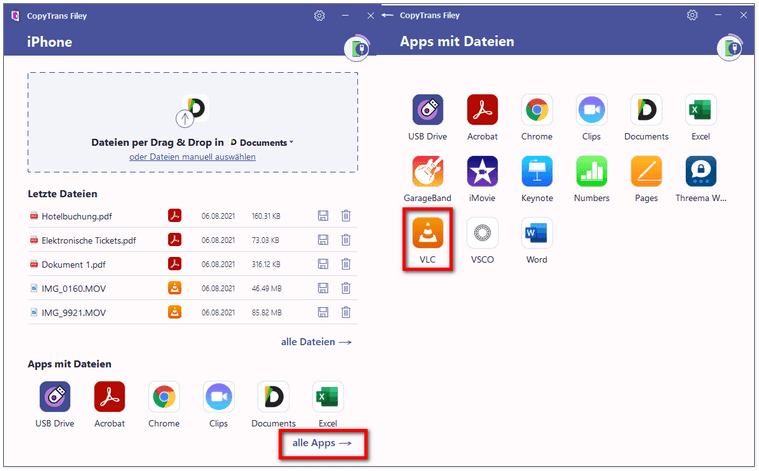Select Elektronische Tickets.pdf file name
The image size is (759, 471).
[x=89, y=241]
